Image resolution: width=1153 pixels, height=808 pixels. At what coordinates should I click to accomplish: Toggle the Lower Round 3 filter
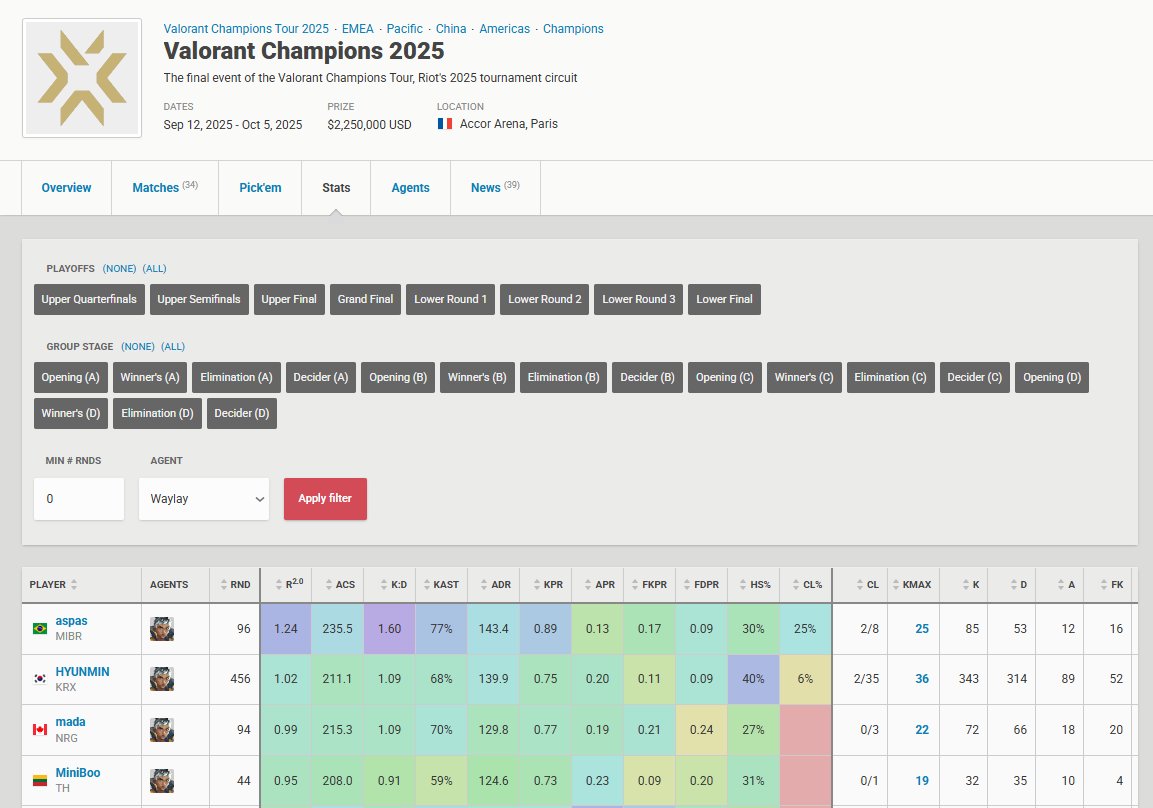638,299
